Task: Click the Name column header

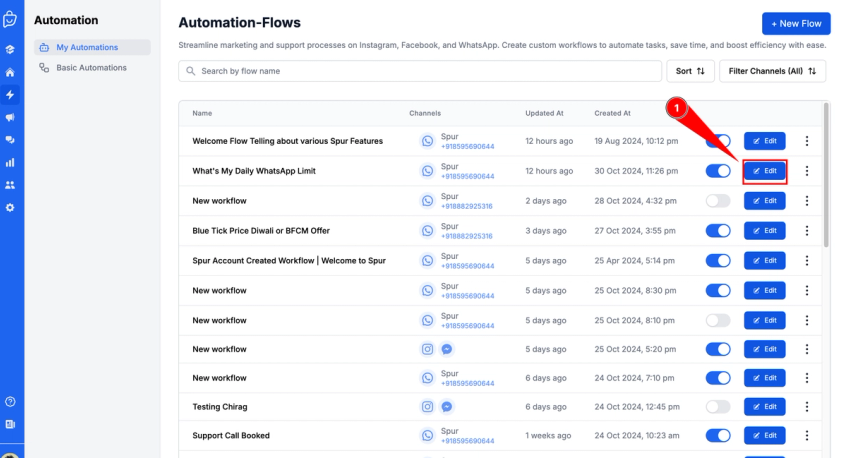Action: 202,113
